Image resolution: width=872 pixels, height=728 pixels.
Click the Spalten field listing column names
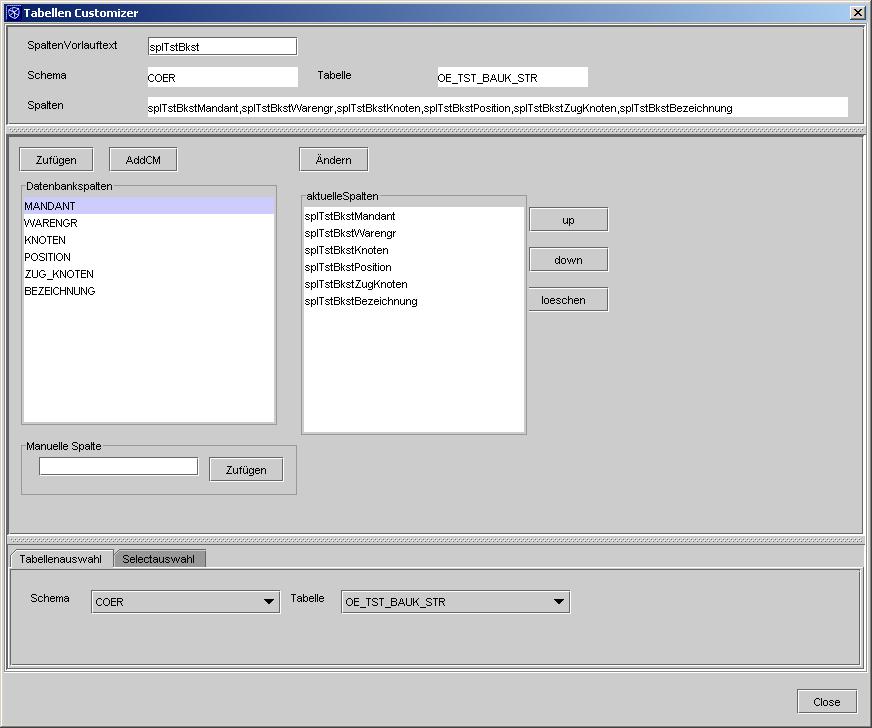click(497, 107)
